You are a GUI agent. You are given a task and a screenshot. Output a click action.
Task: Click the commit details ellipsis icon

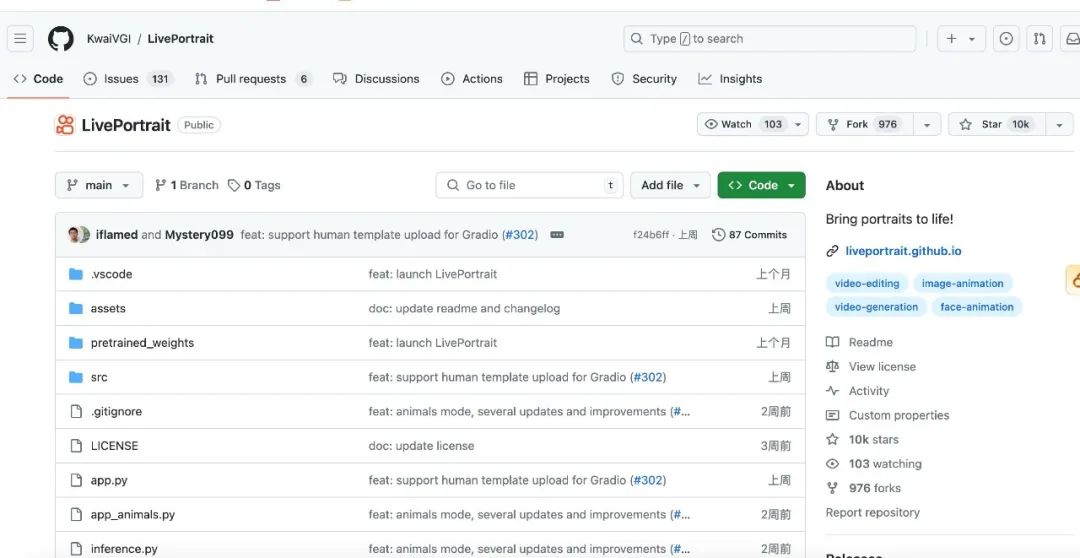point(557,235)
